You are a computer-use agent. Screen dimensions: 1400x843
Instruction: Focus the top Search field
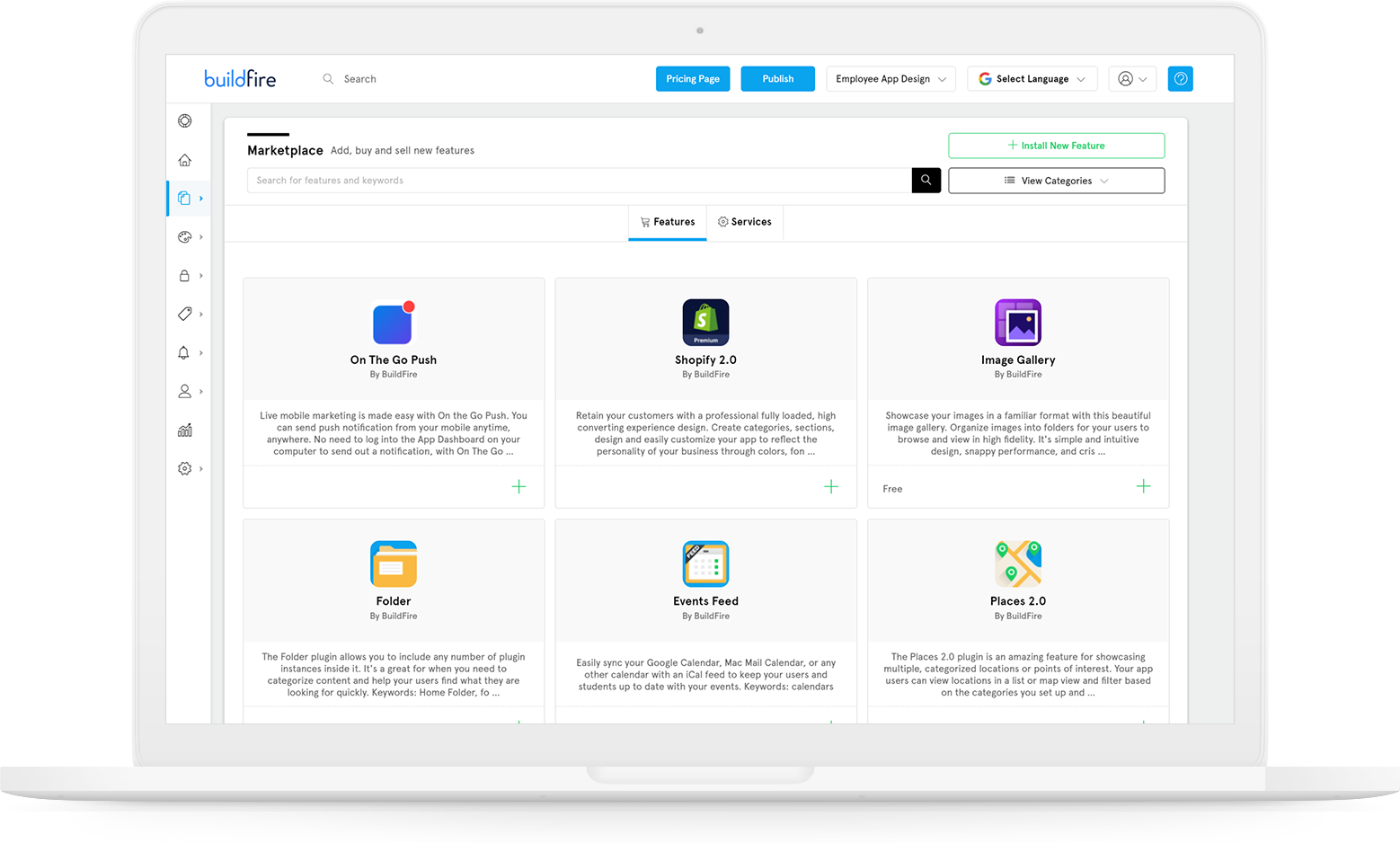coord(360,79)
